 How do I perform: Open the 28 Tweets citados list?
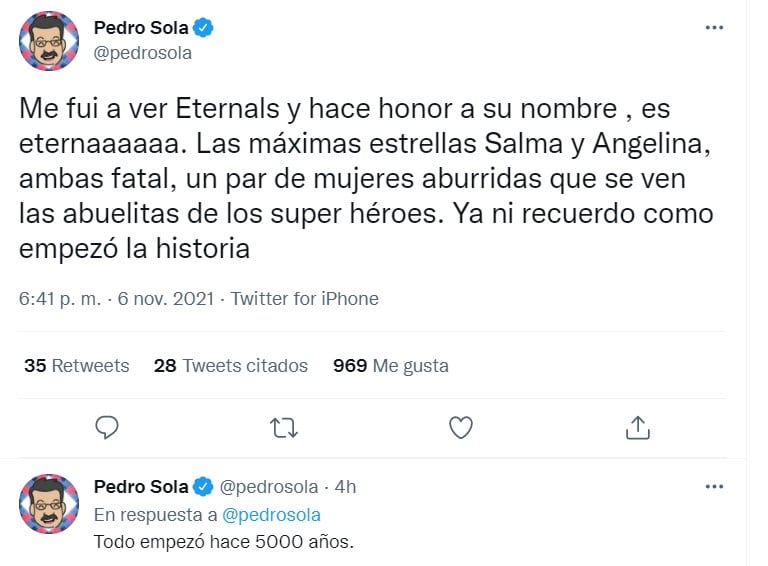231,366
